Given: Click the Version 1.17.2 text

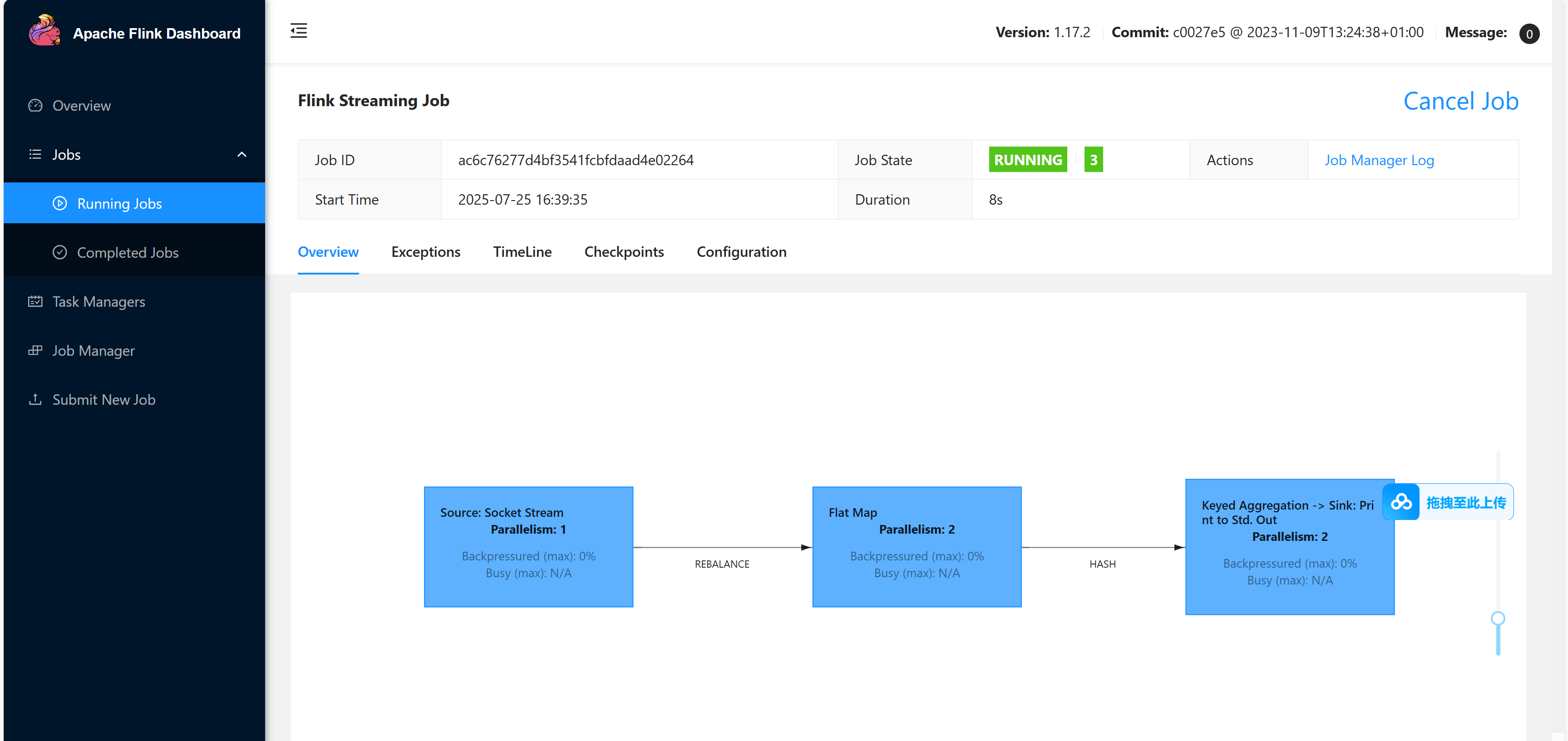Looking at the screenshot, I should (x=1043, y=32).
